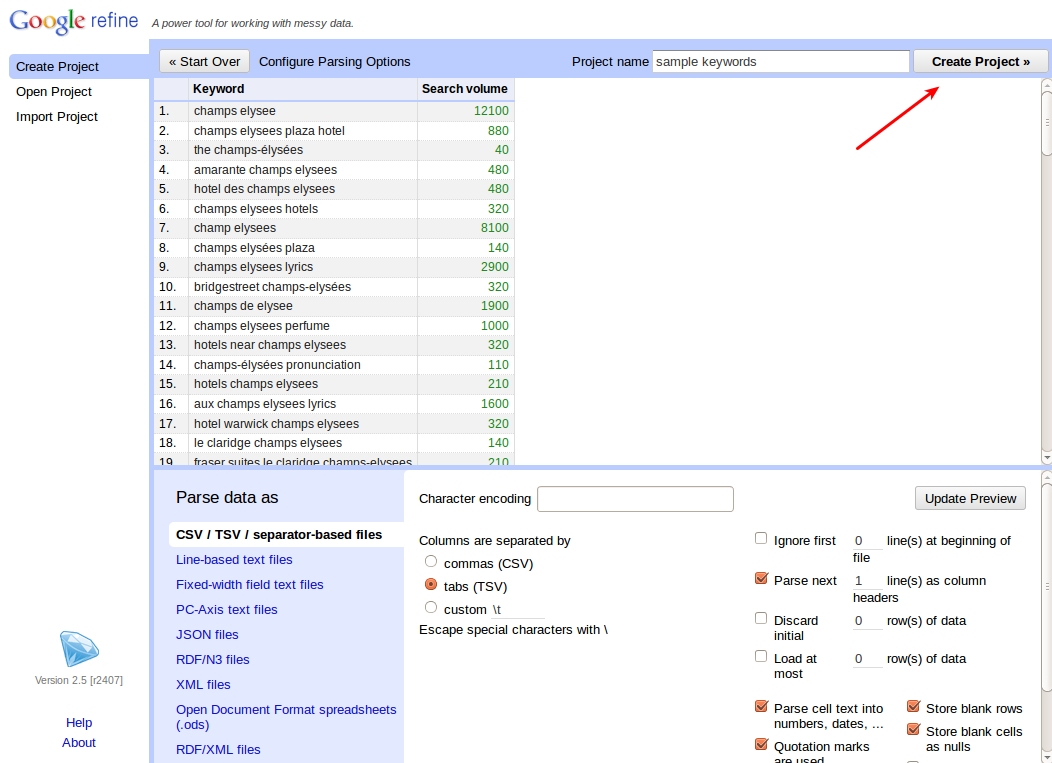The height and width of the screenshot is (763, 1052).
Task: Click the Parse next line count field
Action: click(867, 580)
